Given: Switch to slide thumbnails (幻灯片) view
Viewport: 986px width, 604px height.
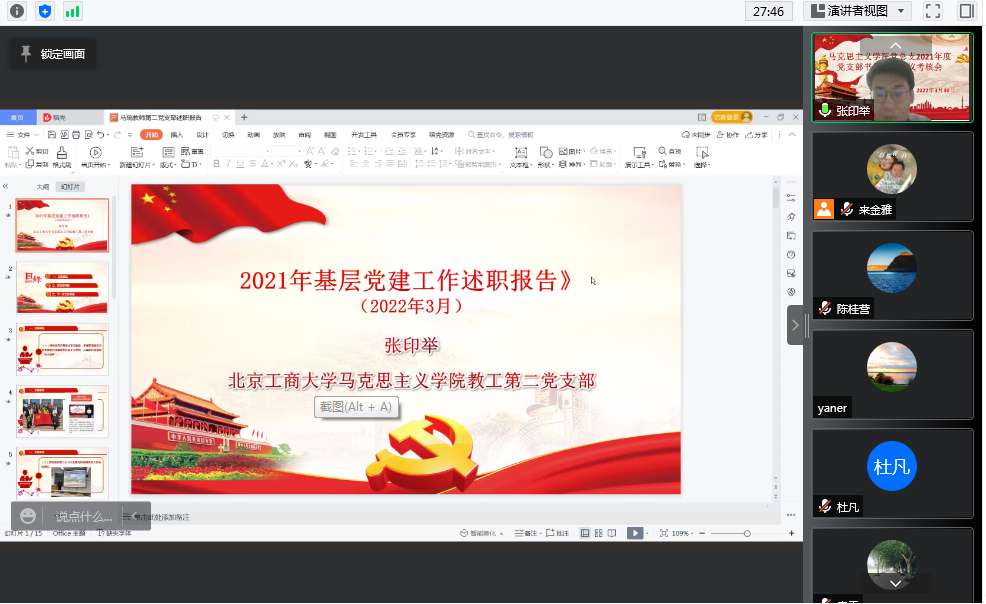Looking at the screenshot, I should [x=71, y=187].
